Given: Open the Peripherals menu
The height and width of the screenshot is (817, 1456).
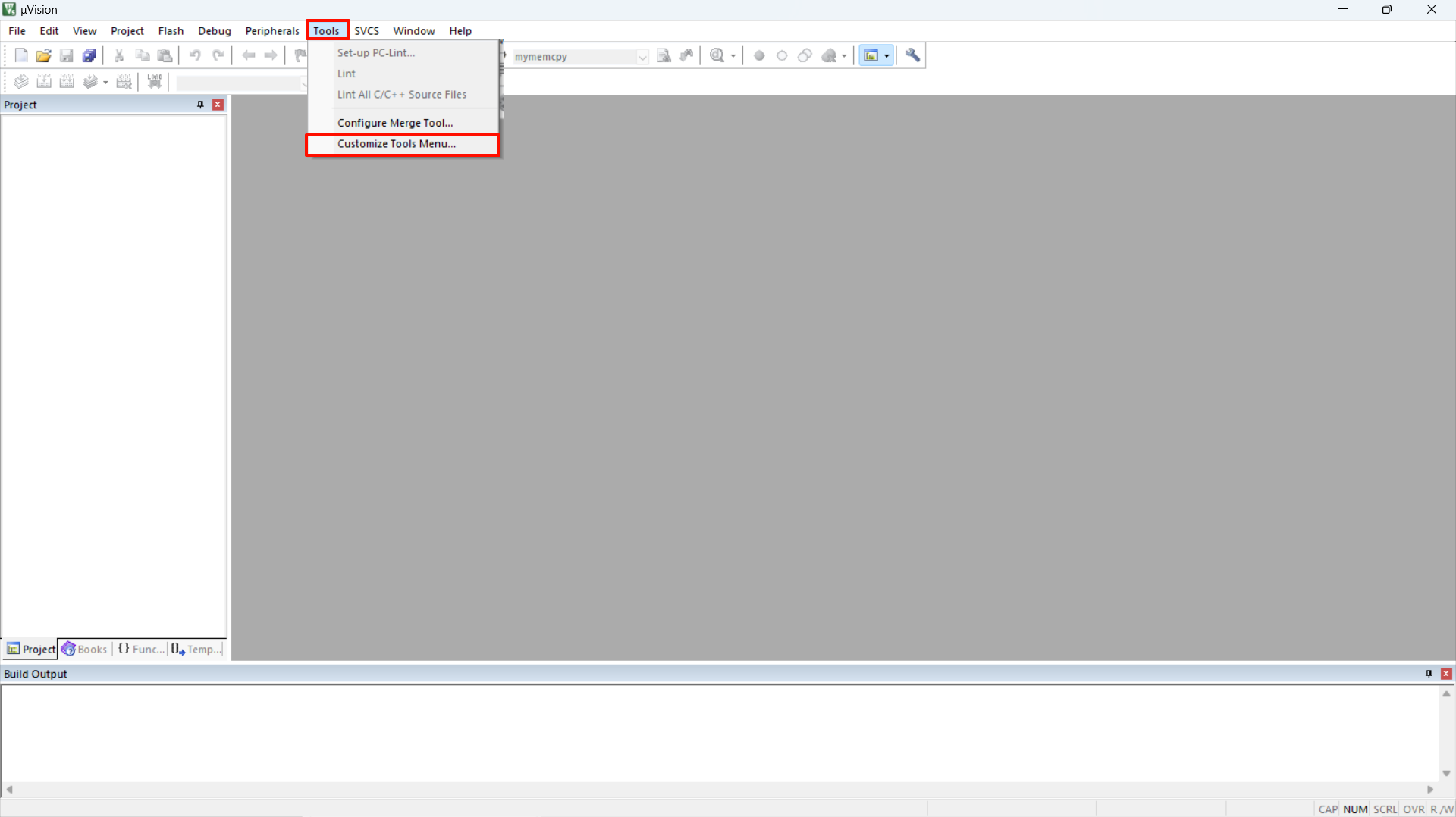Looking at the screenshot, I should coord(272,30).
